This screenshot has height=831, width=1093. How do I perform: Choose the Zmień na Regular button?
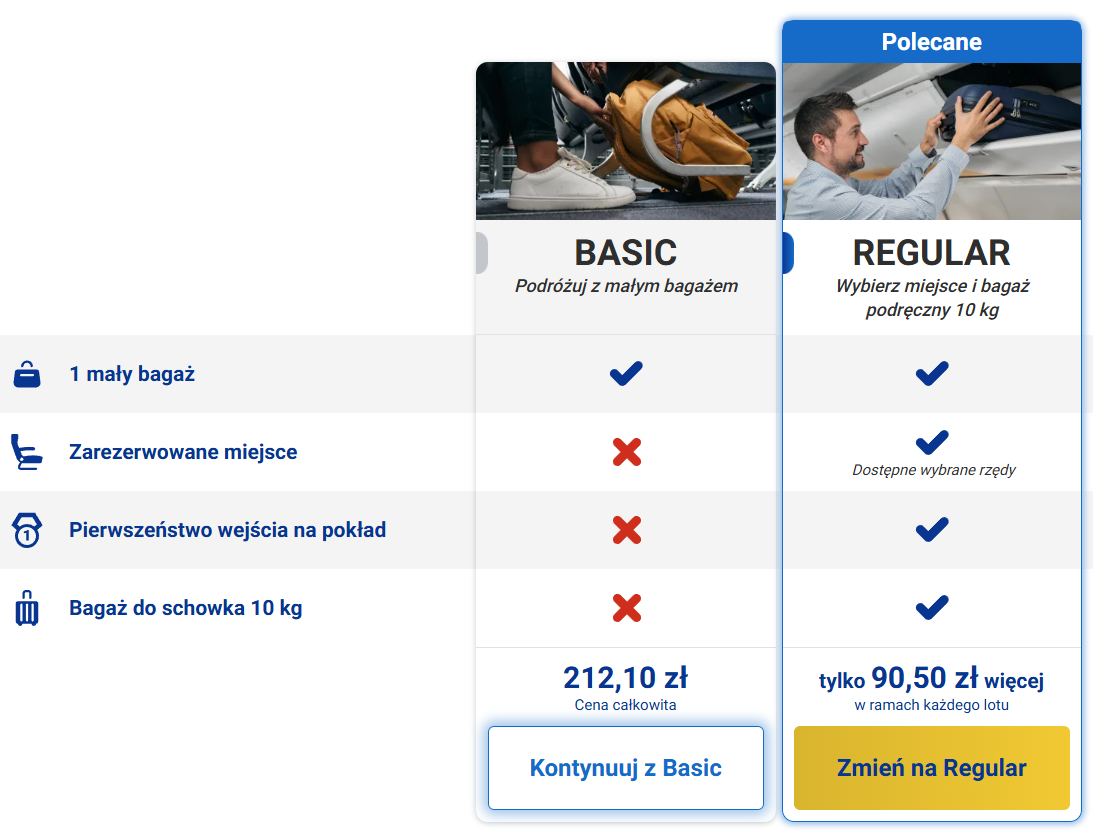coord(932,768)
